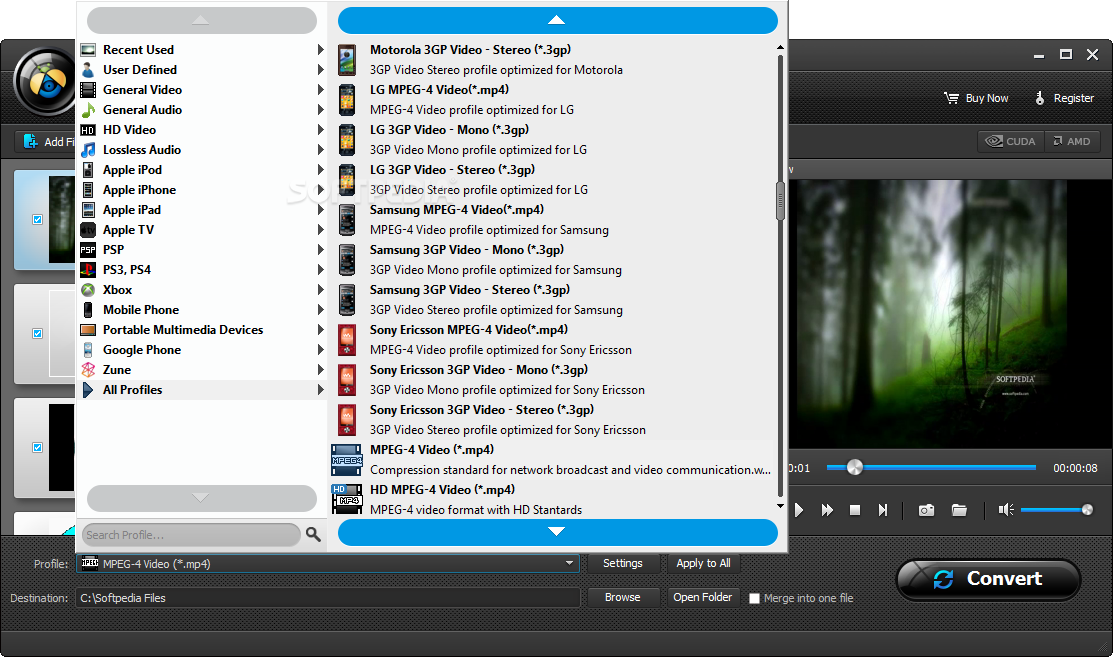The height and width of the screenshot is (657, 1113).
Task: Start conversion with Convert button
Action: click(x=988, y=579)
